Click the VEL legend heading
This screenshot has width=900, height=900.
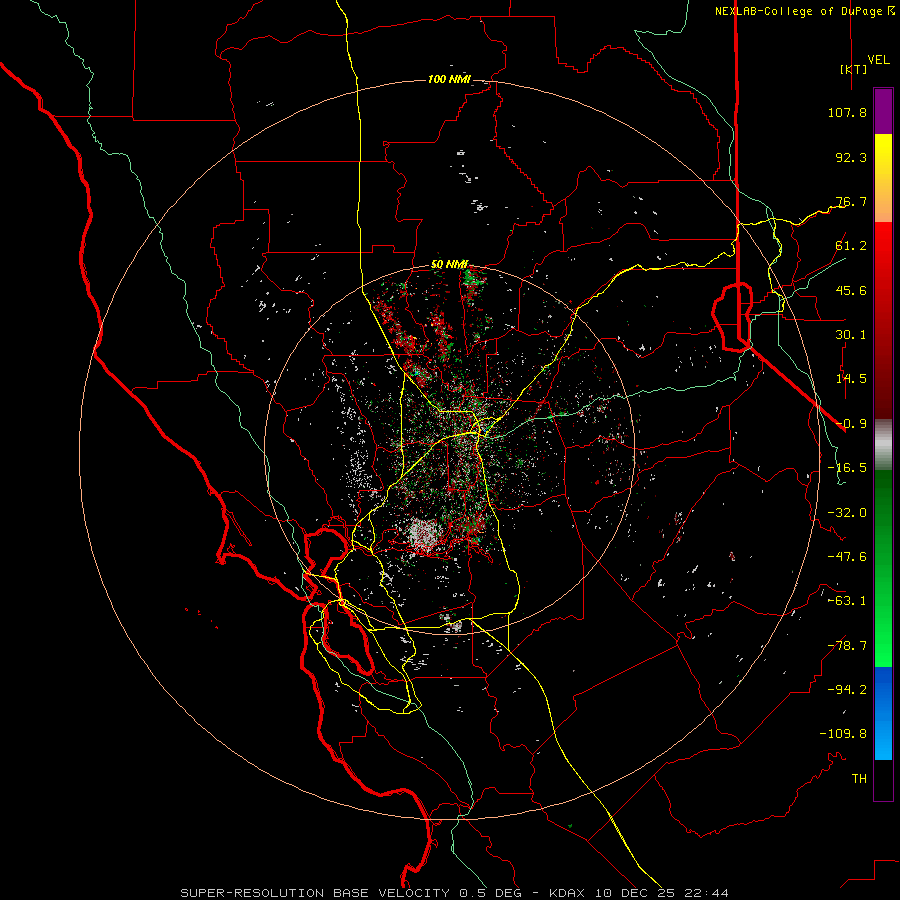point(879,60)
